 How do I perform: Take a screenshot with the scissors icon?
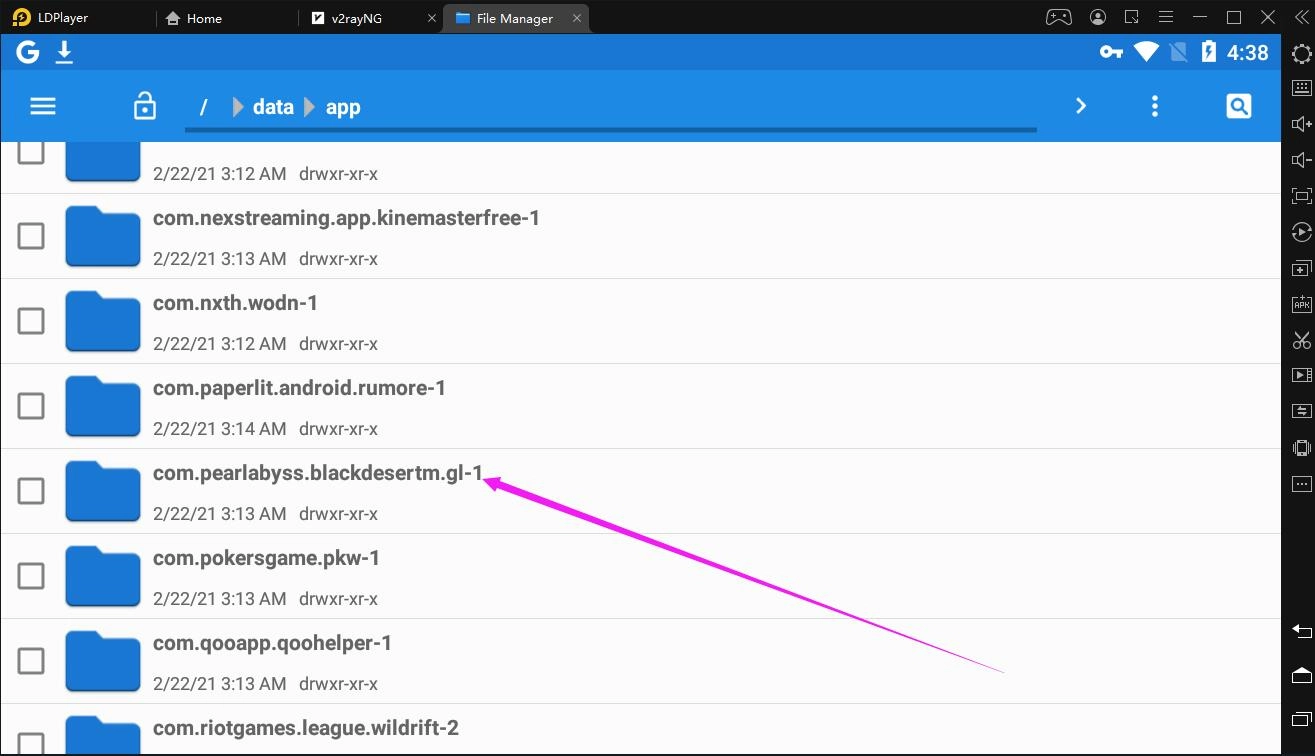pos(1300,340)
